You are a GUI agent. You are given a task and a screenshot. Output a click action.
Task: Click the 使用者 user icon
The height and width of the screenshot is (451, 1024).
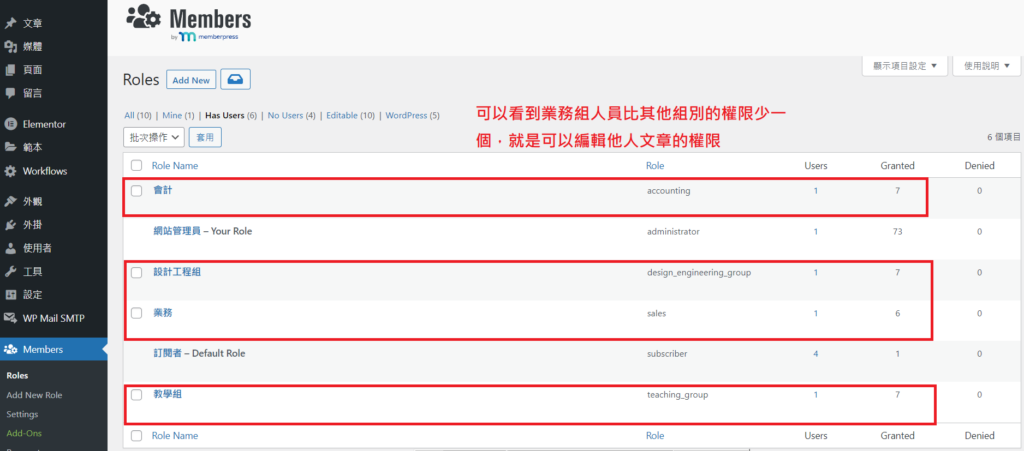pos(11,248)
